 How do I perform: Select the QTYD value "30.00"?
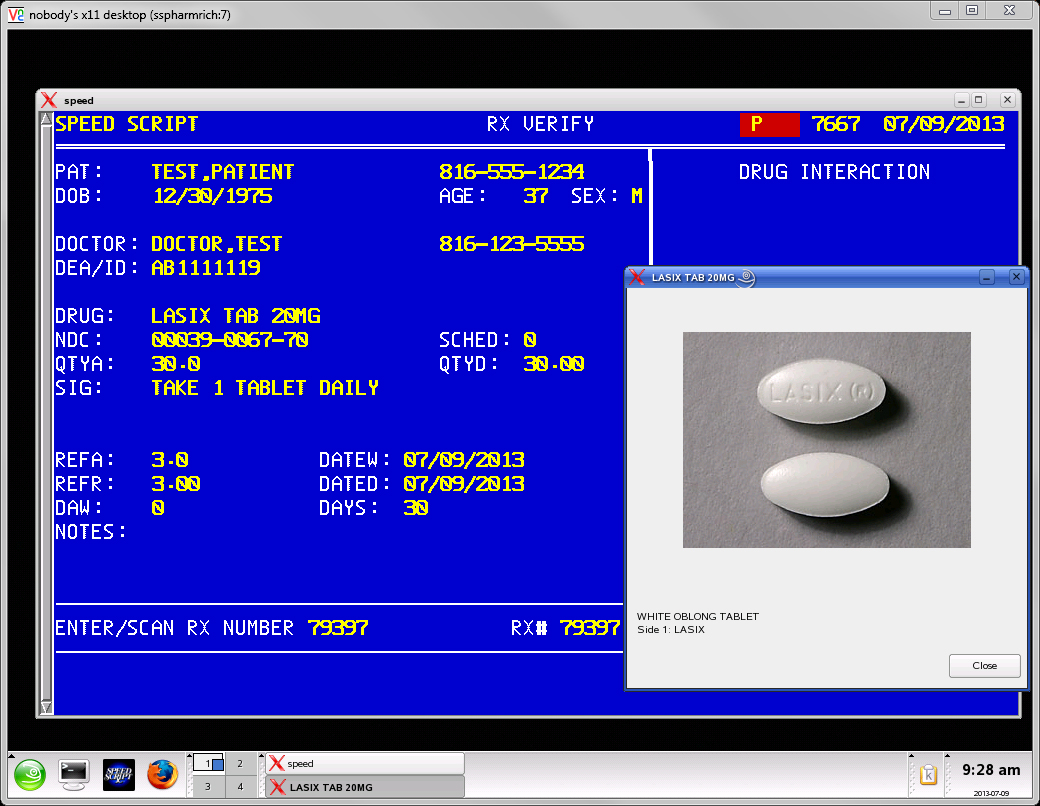click(x=554, y=364)
